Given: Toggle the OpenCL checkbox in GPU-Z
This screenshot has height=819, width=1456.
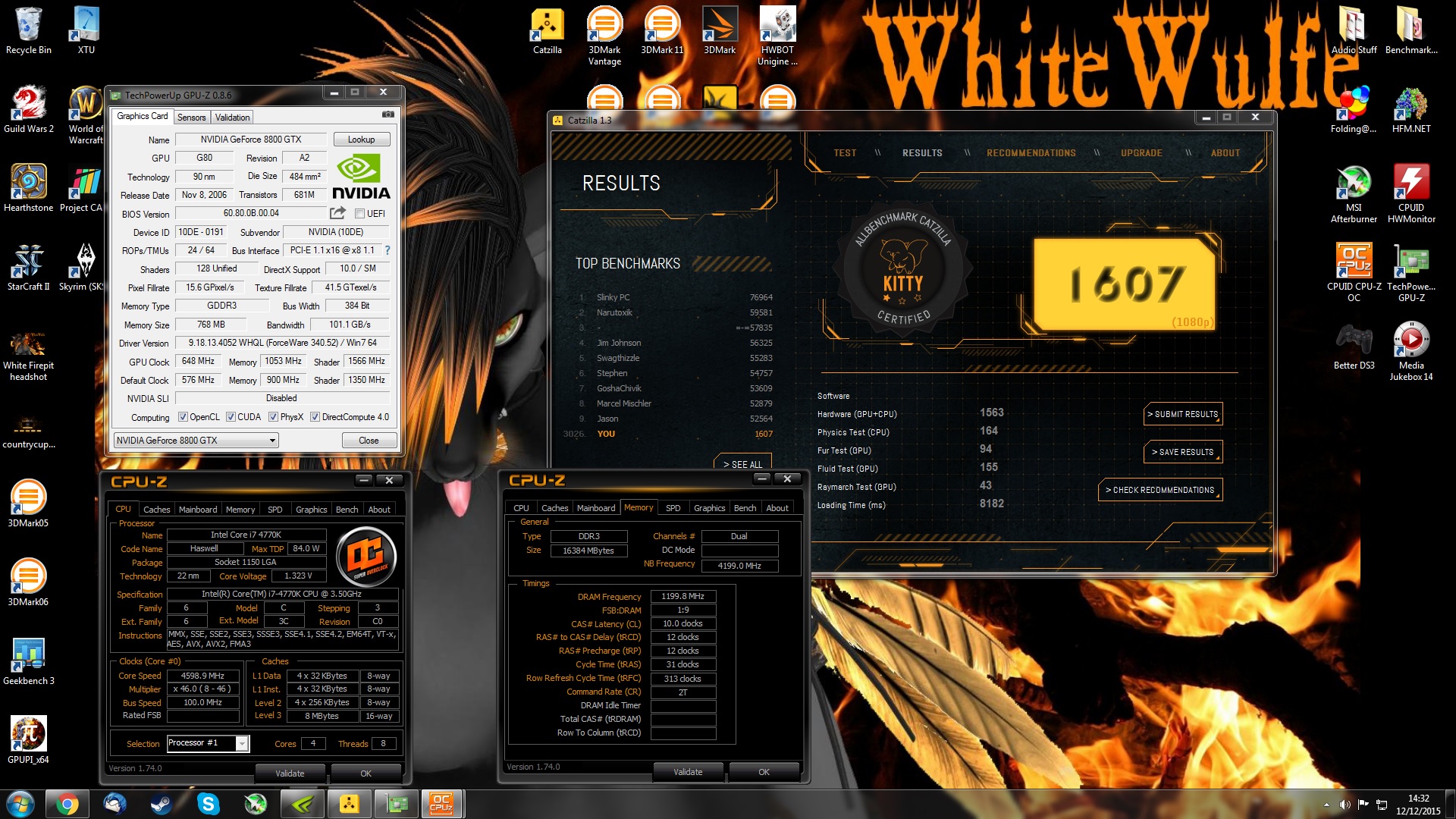Looking at the screenshot, I should coord(183,417).
